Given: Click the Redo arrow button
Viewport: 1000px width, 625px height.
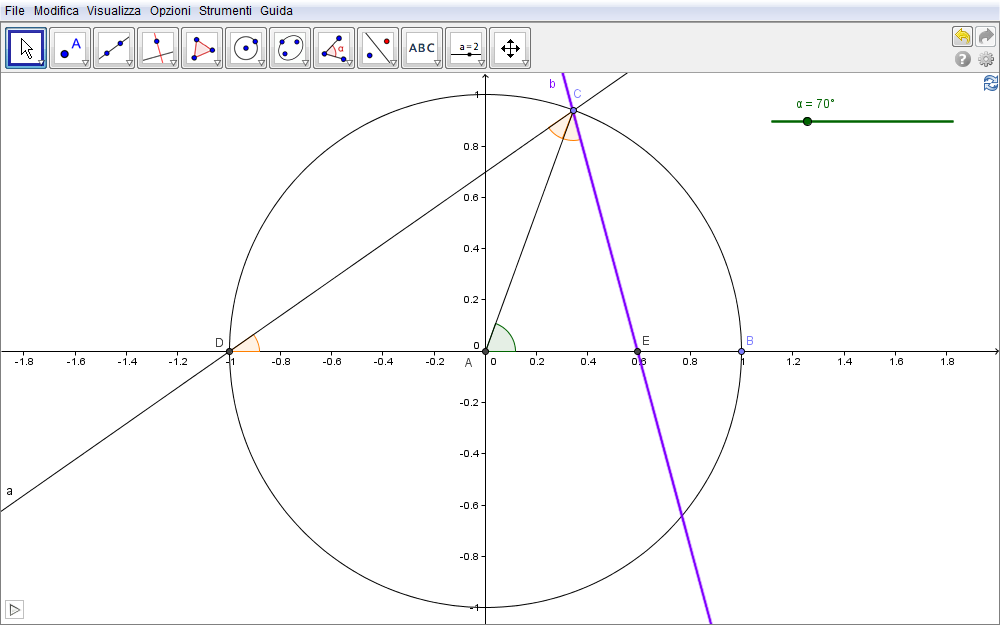Looking at the screenshot, I should click(985, 36).
